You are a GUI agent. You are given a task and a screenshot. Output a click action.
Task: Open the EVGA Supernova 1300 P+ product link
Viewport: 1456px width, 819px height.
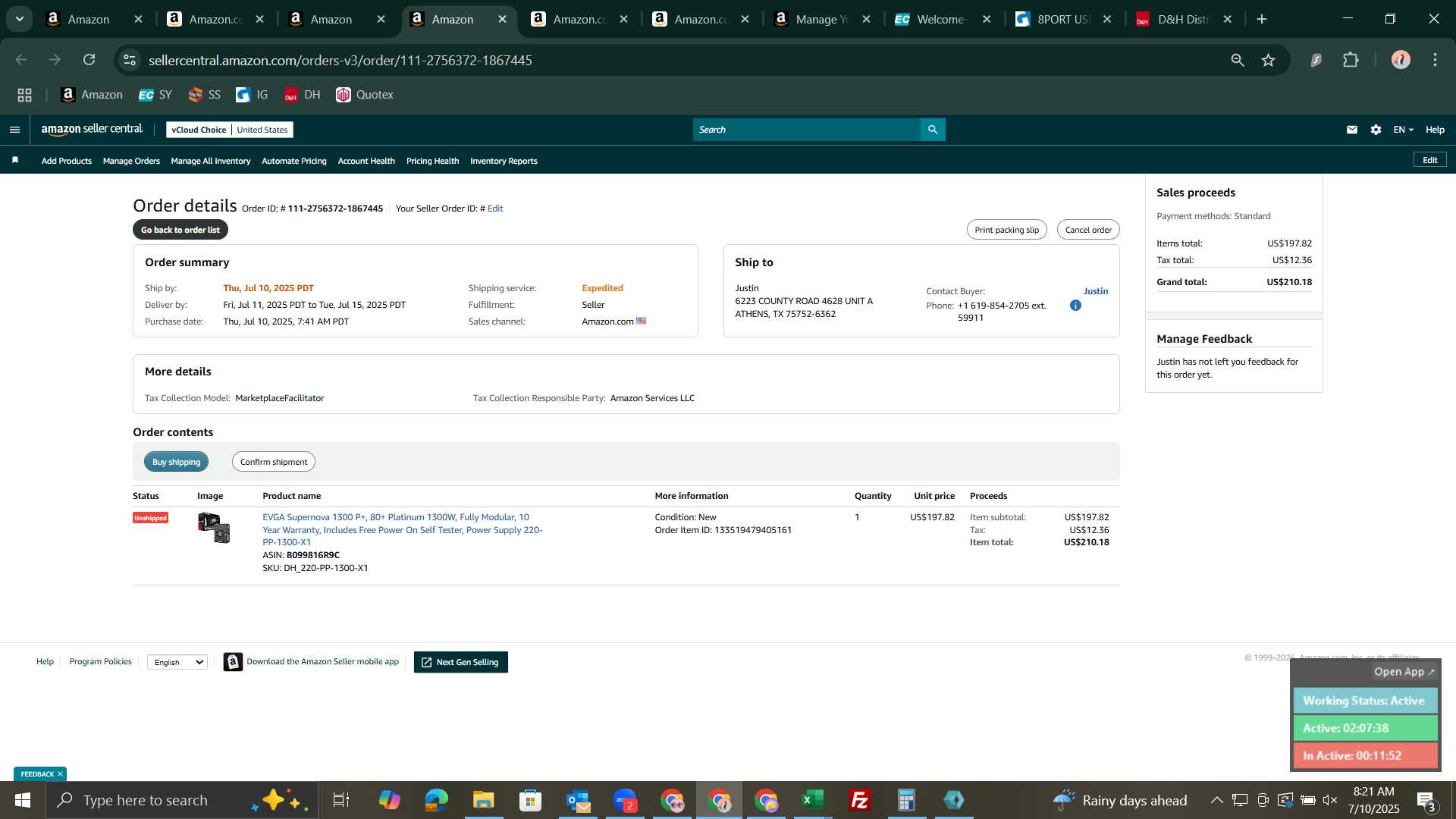pyautogui.click(x=402, y=529)
